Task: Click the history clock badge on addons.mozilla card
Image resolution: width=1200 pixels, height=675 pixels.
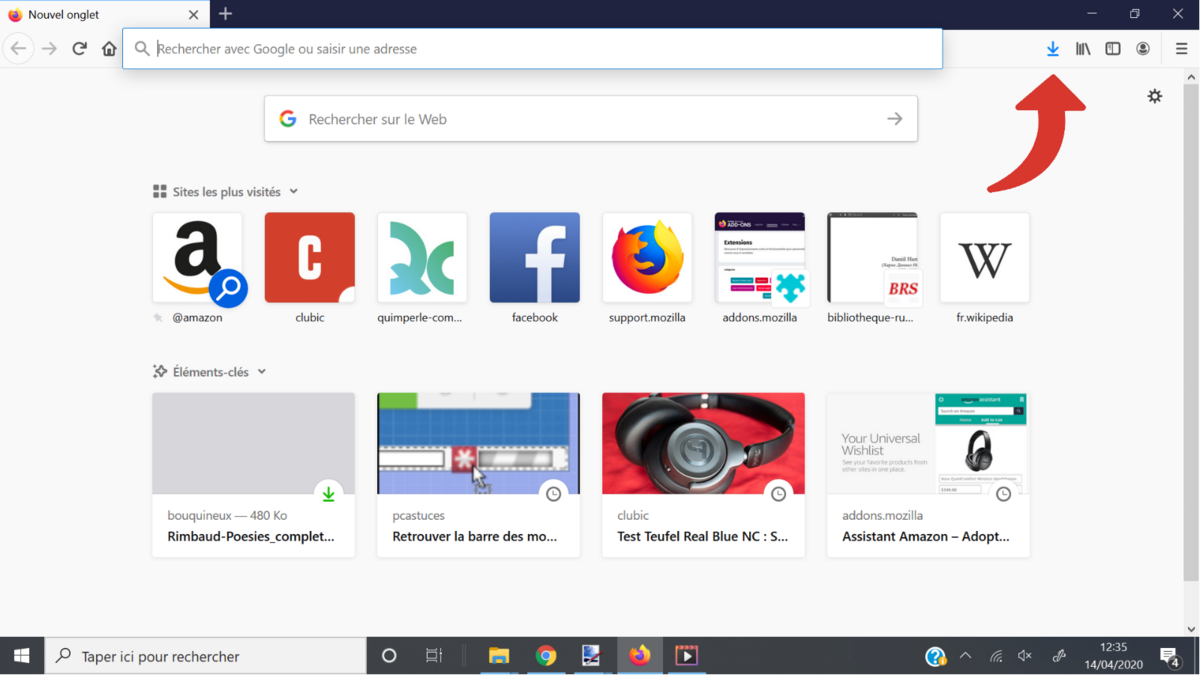Action: tap(1003, 494)
